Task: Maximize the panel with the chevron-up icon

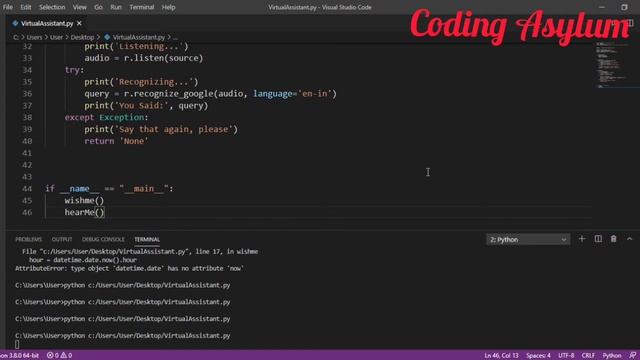Action: pos(629,239)
